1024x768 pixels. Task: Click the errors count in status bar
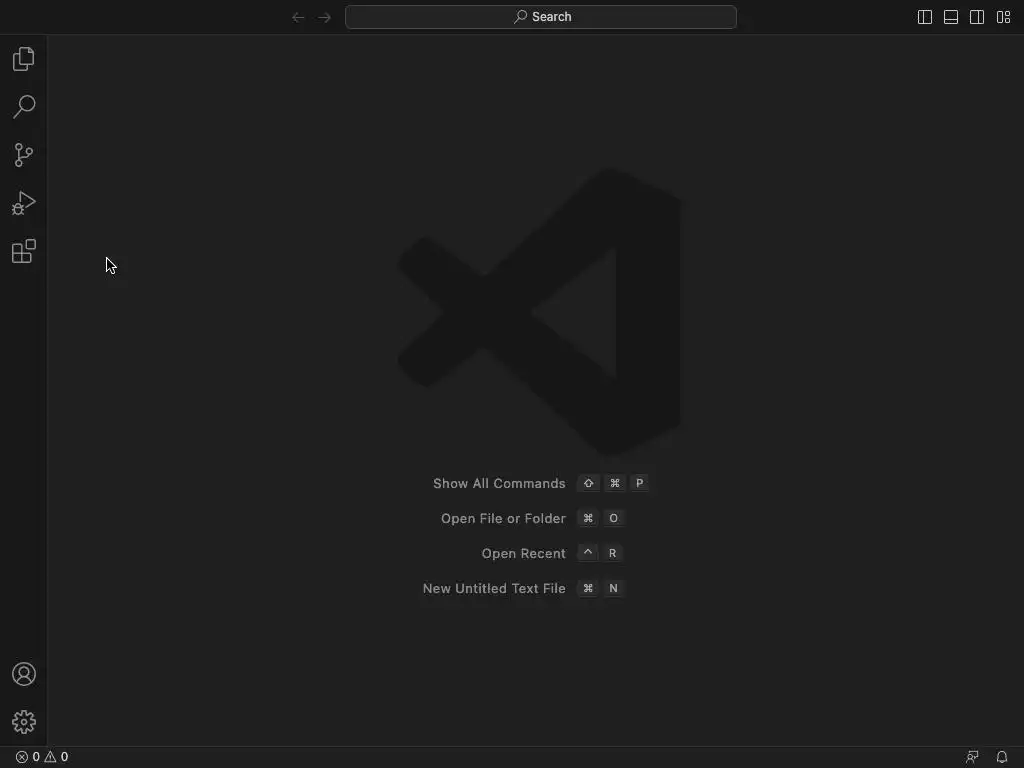click(27, 757)
